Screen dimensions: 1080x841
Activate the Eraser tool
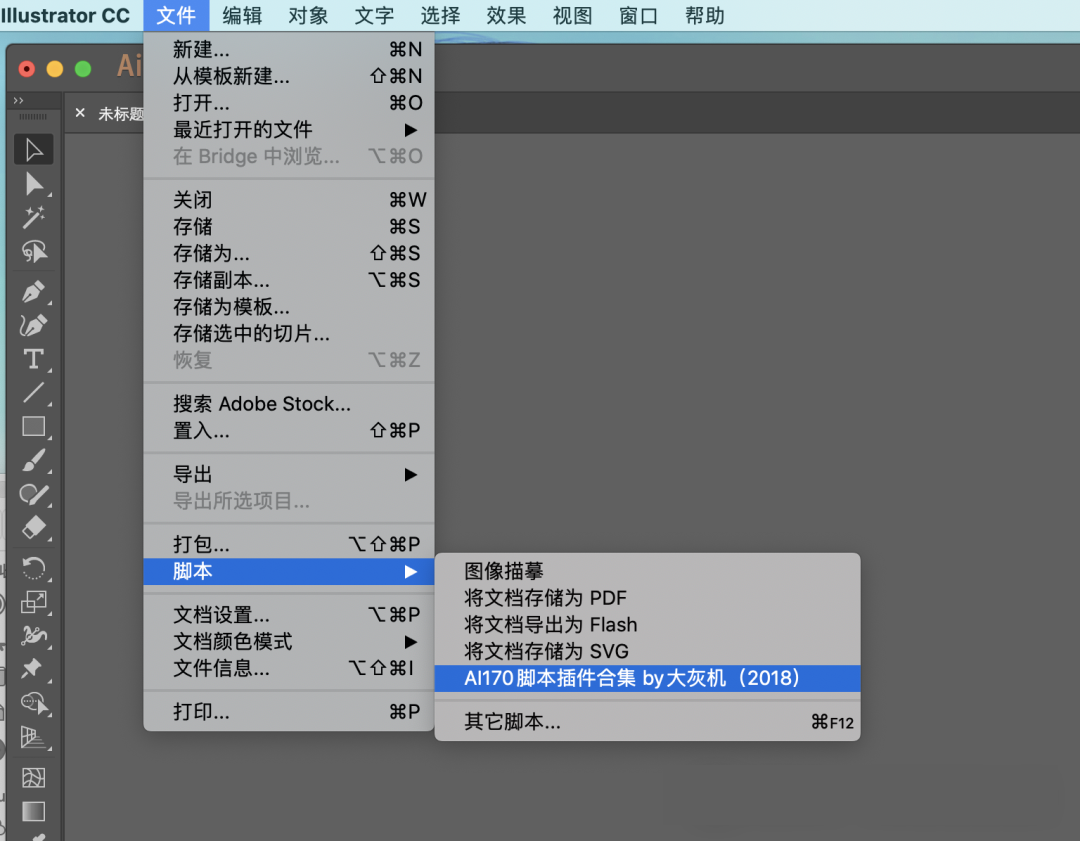tap(33, 528)
